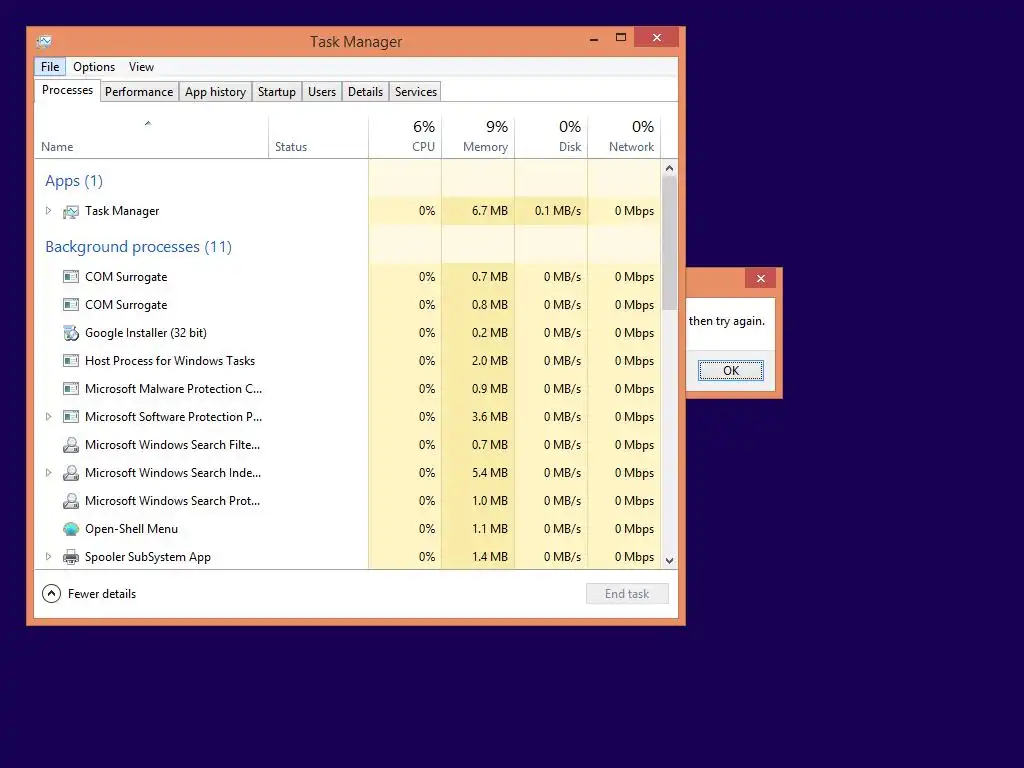The width and height of the screenshot is (1024, 768).
Task: Click the Open-Shell Menu shell icon
Action: [71, 529]
